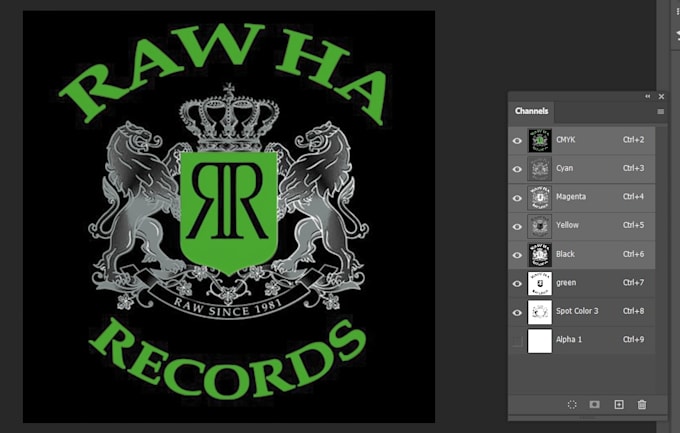Select Spot Color 3 thumbnail
The height and width of the screenshot is (433, 680).
point(539,312)
